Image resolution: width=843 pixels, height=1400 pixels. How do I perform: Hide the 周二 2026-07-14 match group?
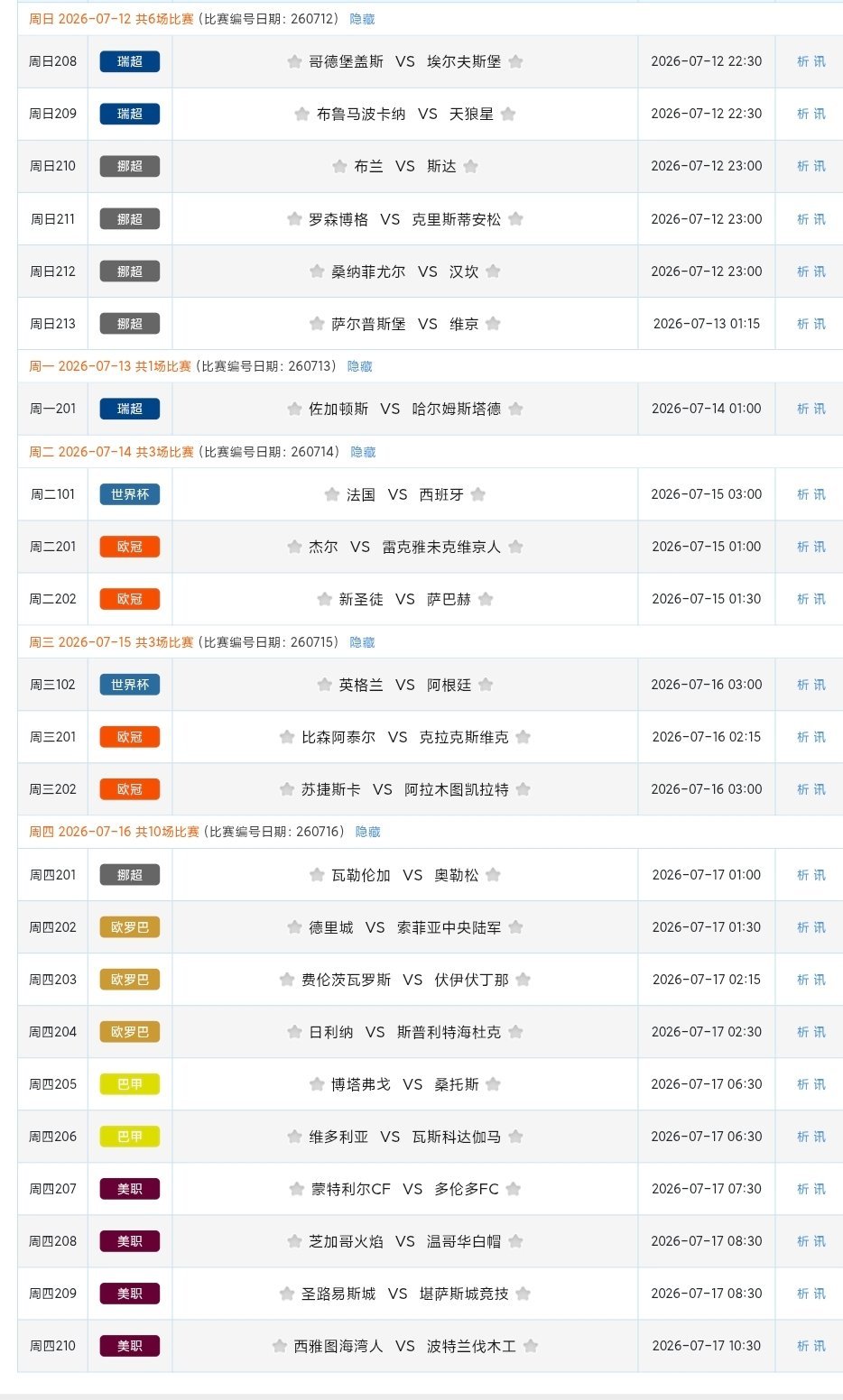point(362,452)
